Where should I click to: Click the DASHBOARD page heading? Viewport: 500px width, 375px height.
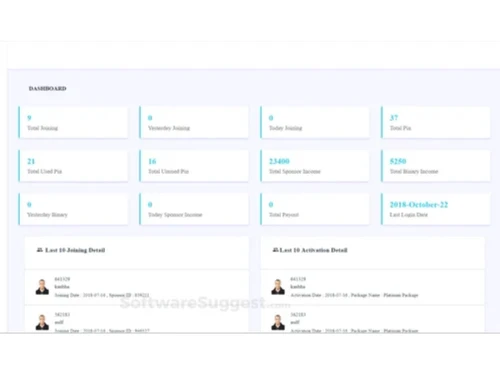(48, 88)
